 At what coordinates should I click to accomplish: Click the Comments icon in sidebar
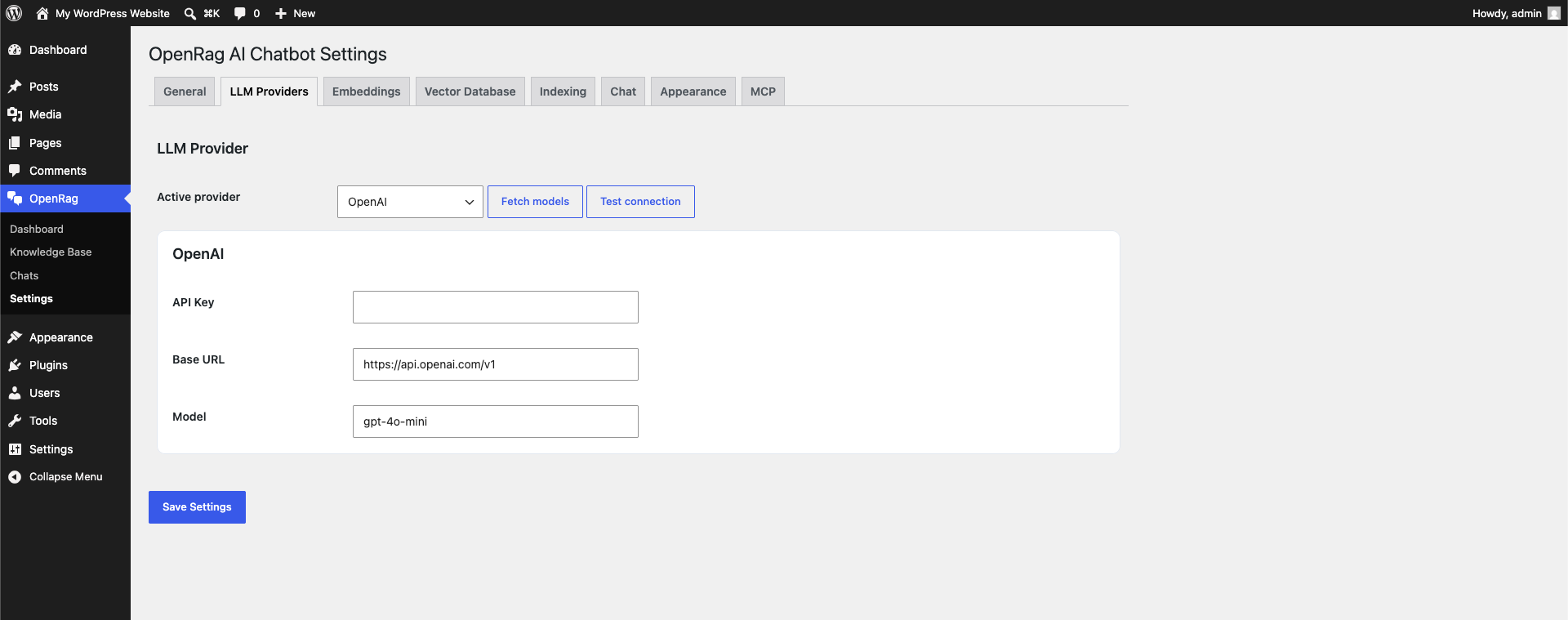point(15,171)
